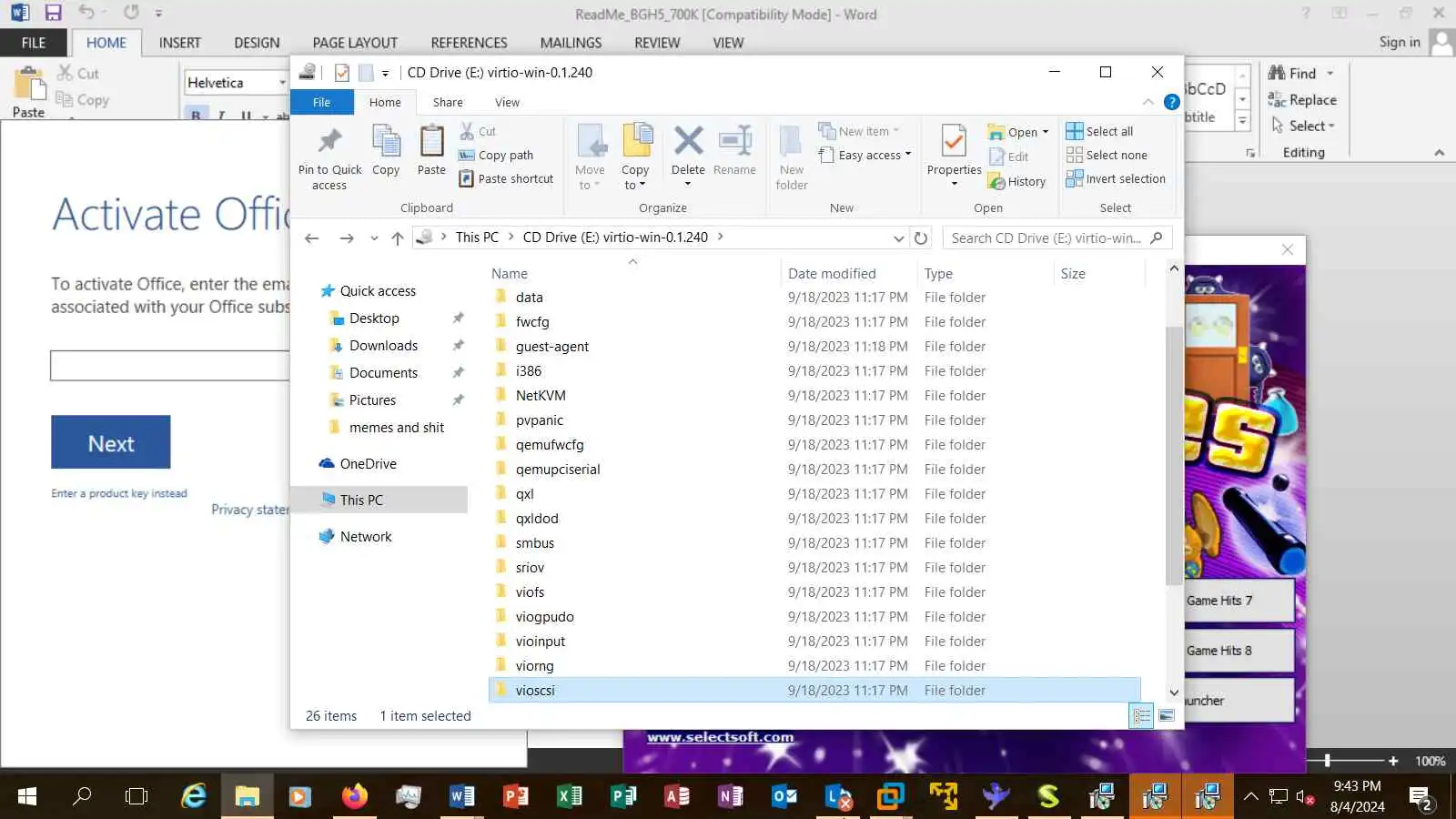Open the Easy access dropdown

[865, 156]
